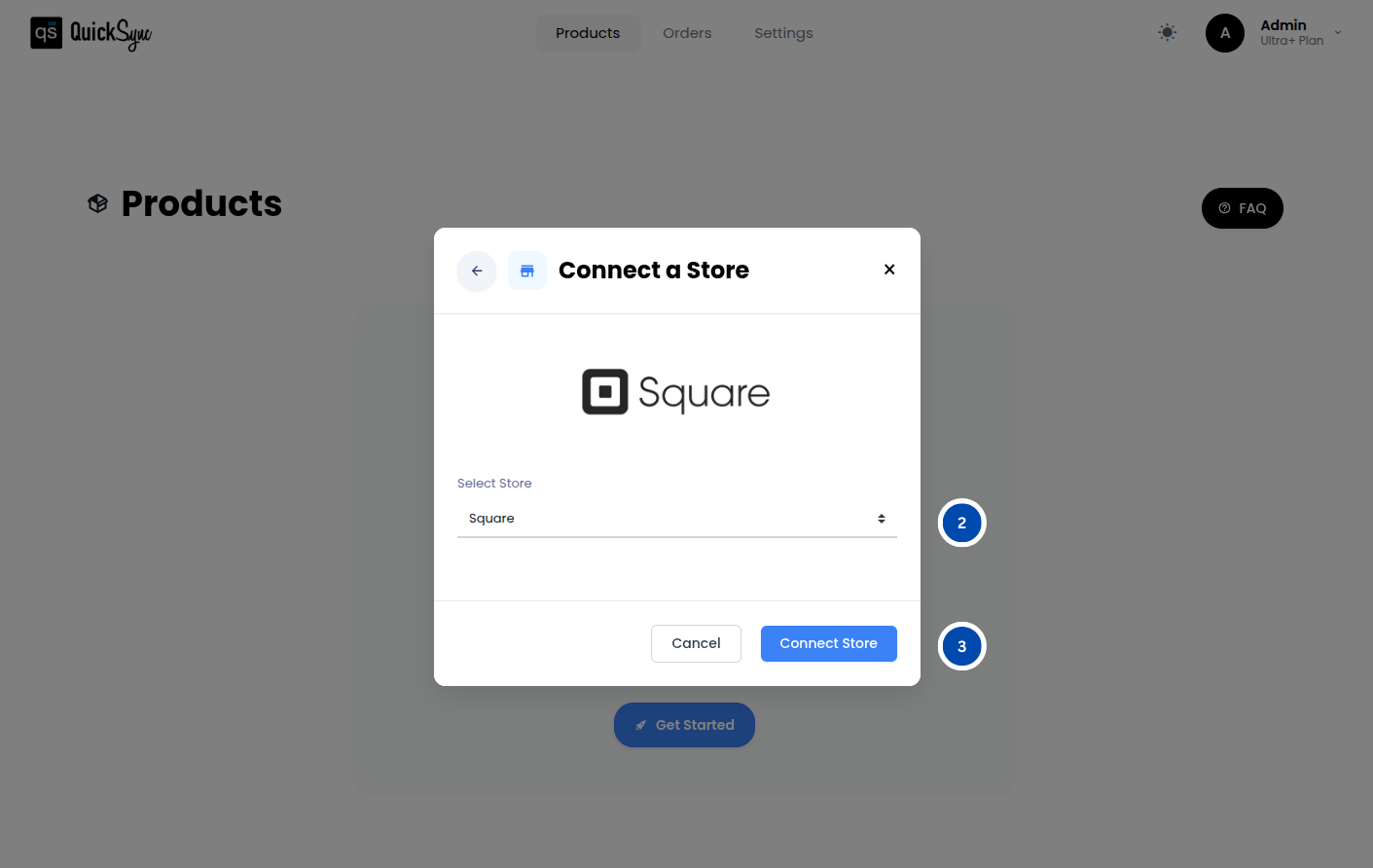Expand the Admin account menu chevron

point(1338,32)
